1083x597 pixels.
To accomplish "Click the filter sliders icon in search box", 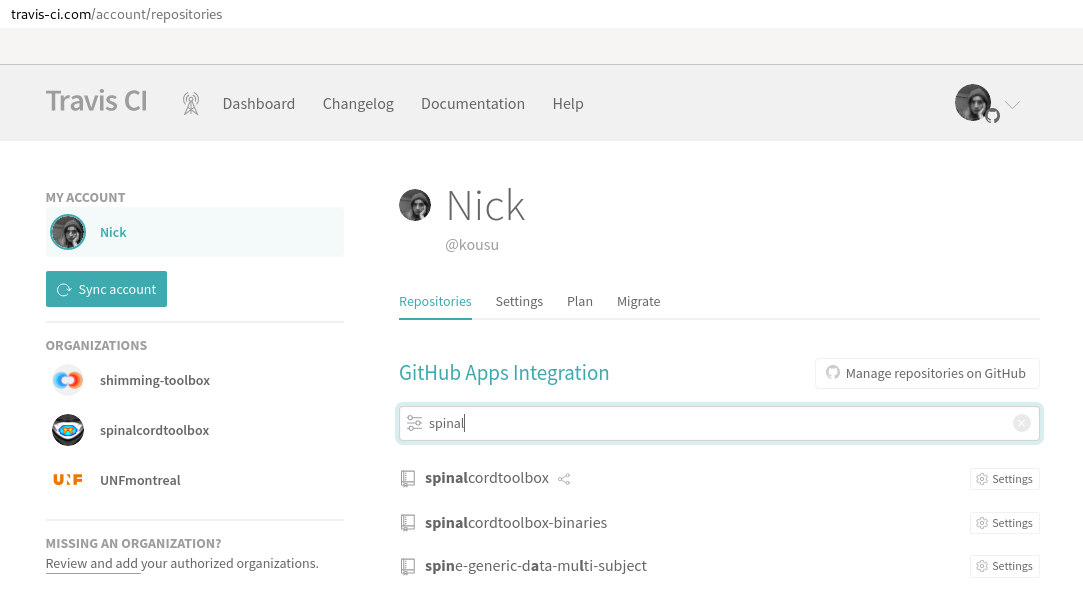I will coord(414,423).
